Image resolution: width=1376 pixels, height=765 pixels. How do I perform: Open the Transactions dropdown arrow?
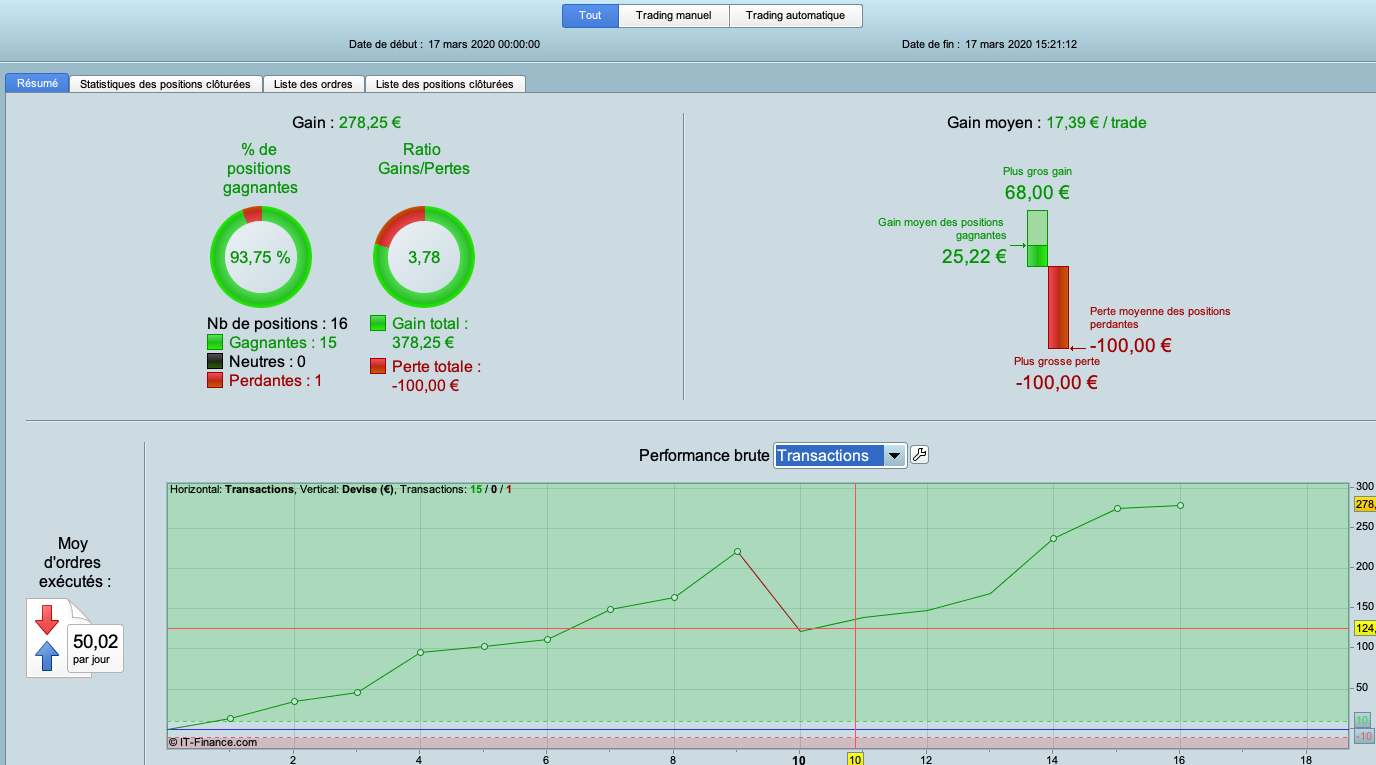point(895,456)
